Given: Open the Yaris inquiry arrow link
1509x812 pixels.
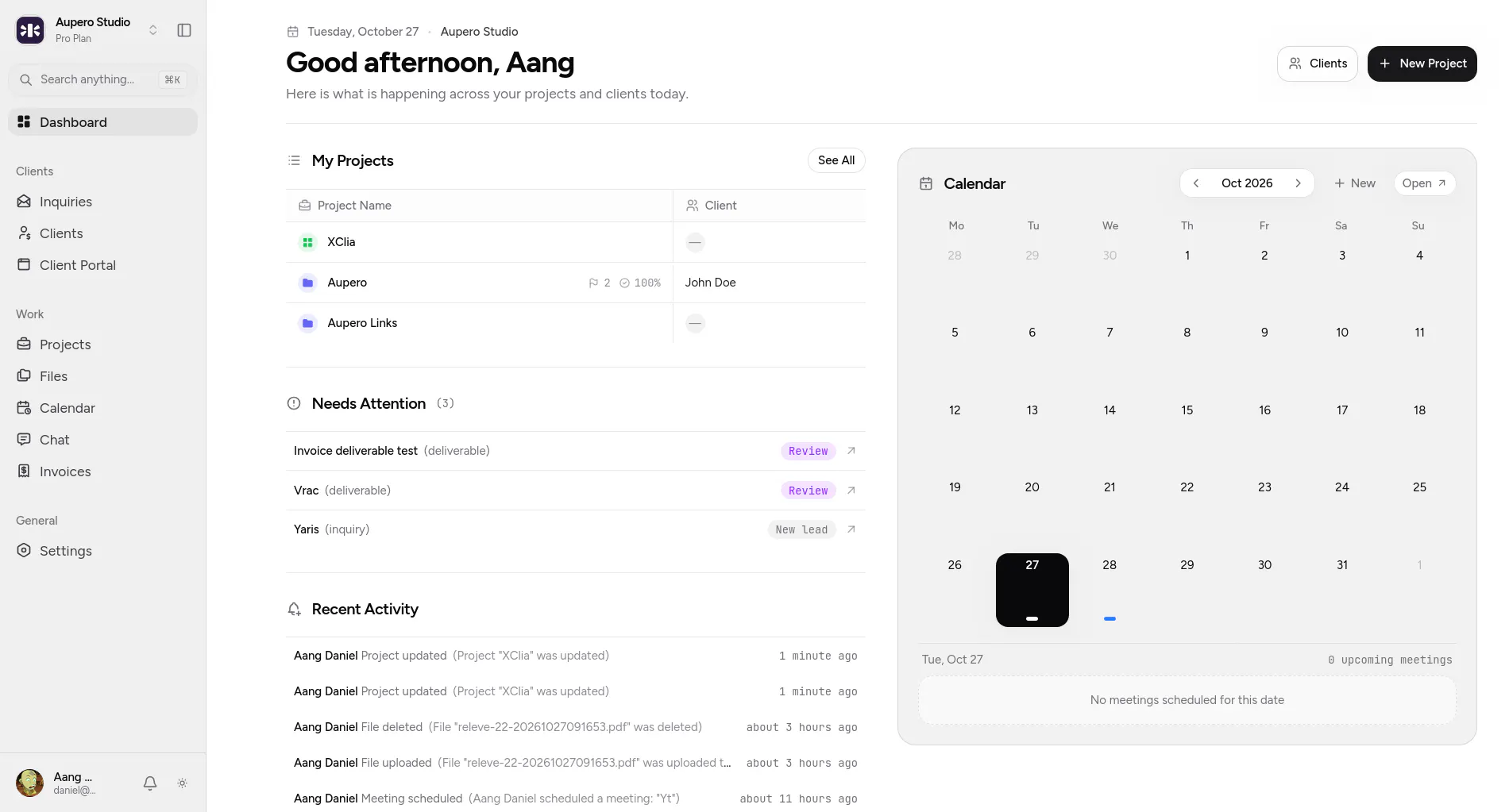Looking at the screenshot, I should coord(851,529).
